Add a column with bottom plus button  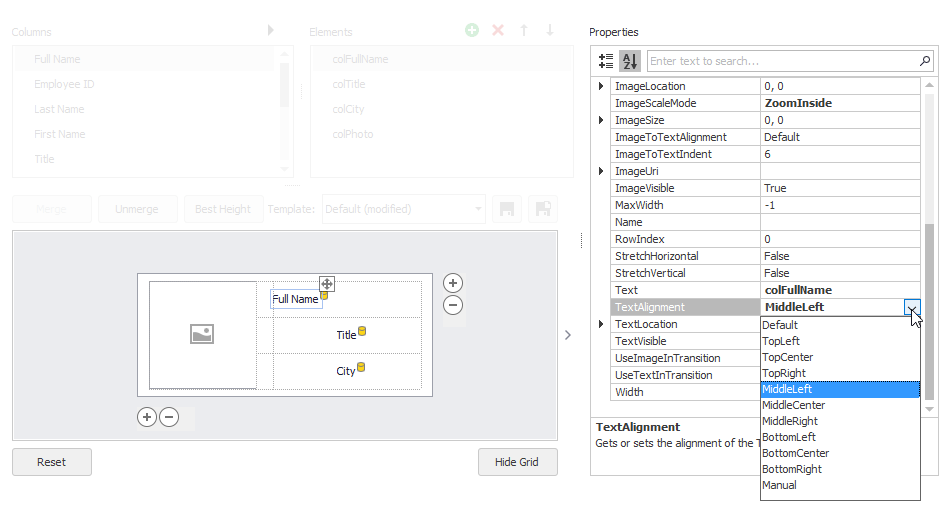point(147,417)
